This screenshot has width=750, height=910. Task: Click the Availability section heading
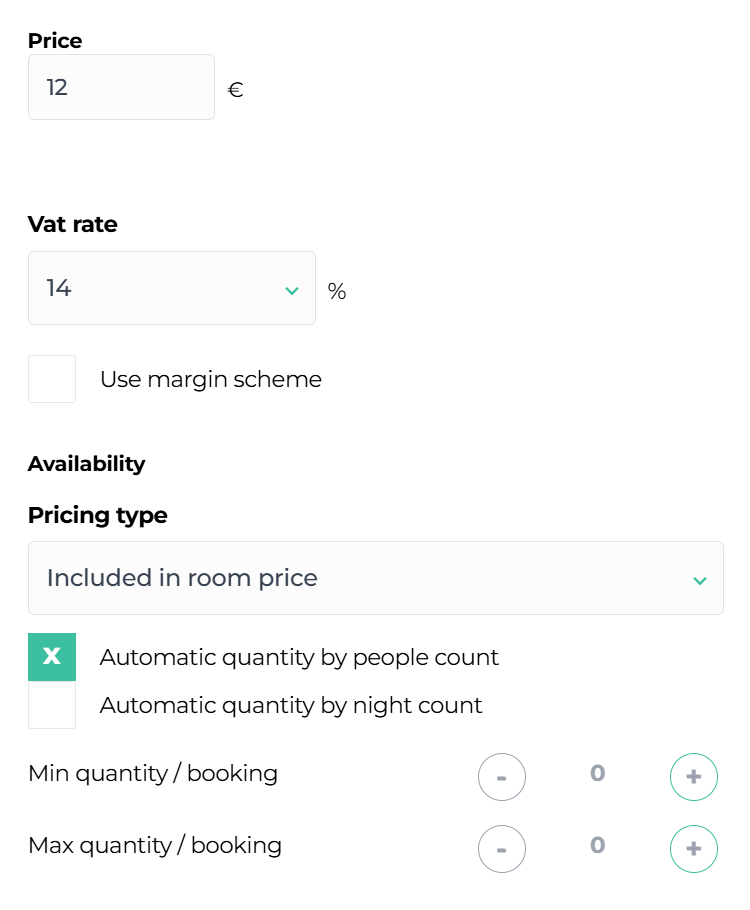[86, 464]
